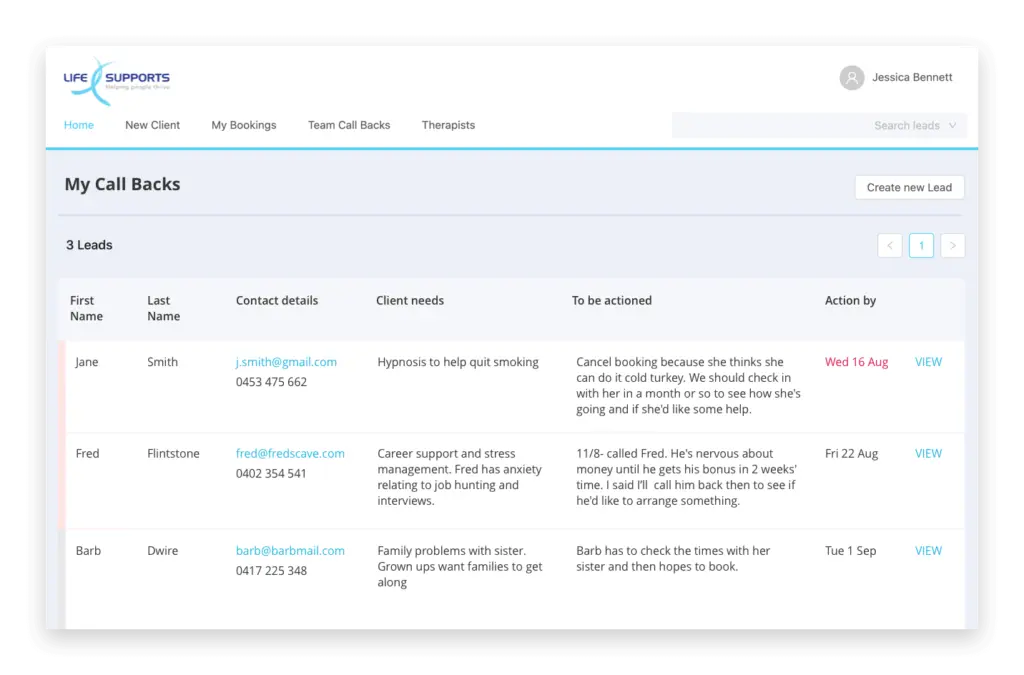Click the 'Cancel booking because she thinks' note
Viewport: 1024px width, 675px height.
[688, 385]
